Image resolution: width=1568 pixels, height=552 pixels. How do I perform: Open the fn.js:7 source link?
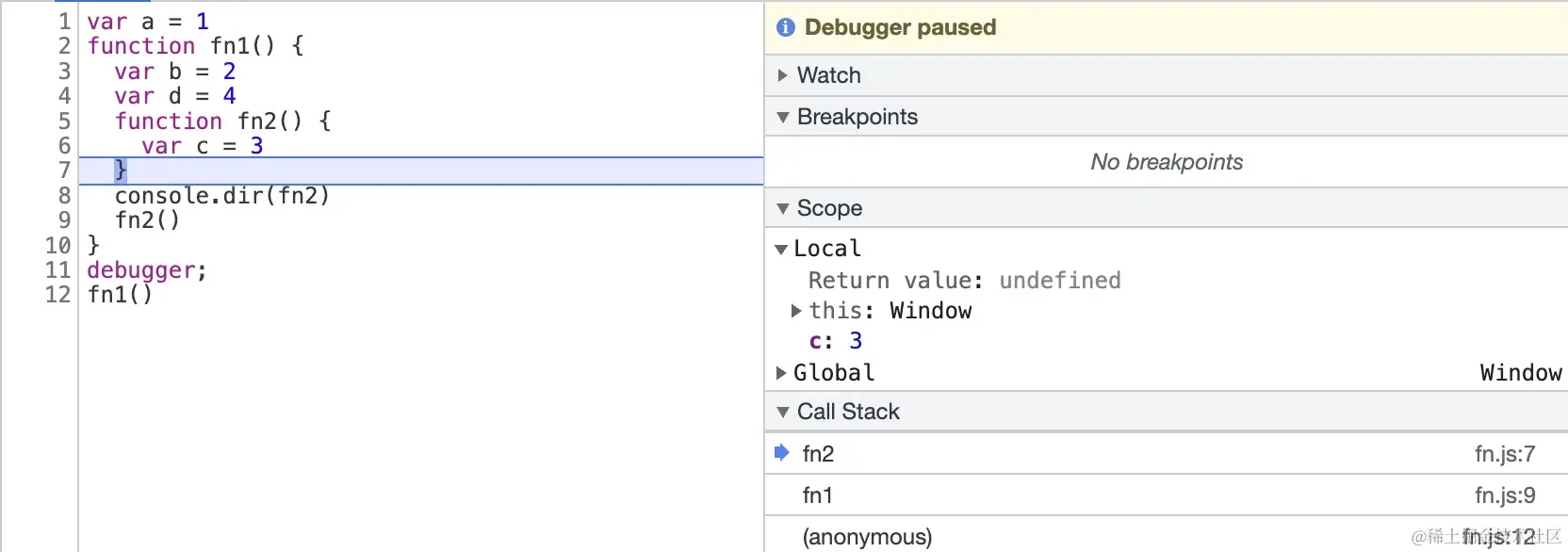click(x=1504, y=454)
